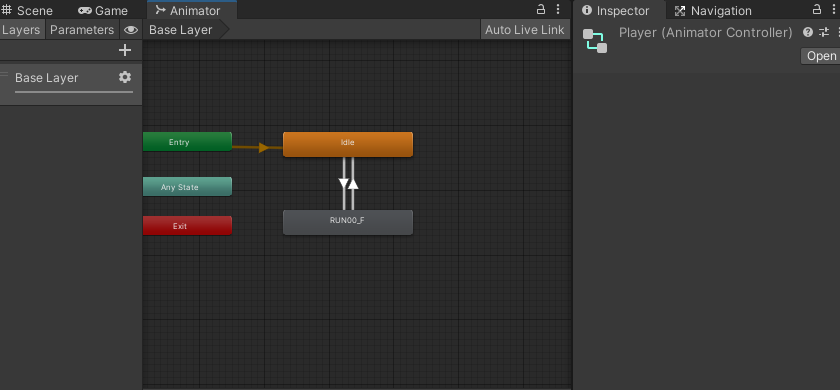The height and width of the screenshot is (390, 840).
Task: Select the RUN00_F state node
Action: pyautogui.click(x=348, y=222)
